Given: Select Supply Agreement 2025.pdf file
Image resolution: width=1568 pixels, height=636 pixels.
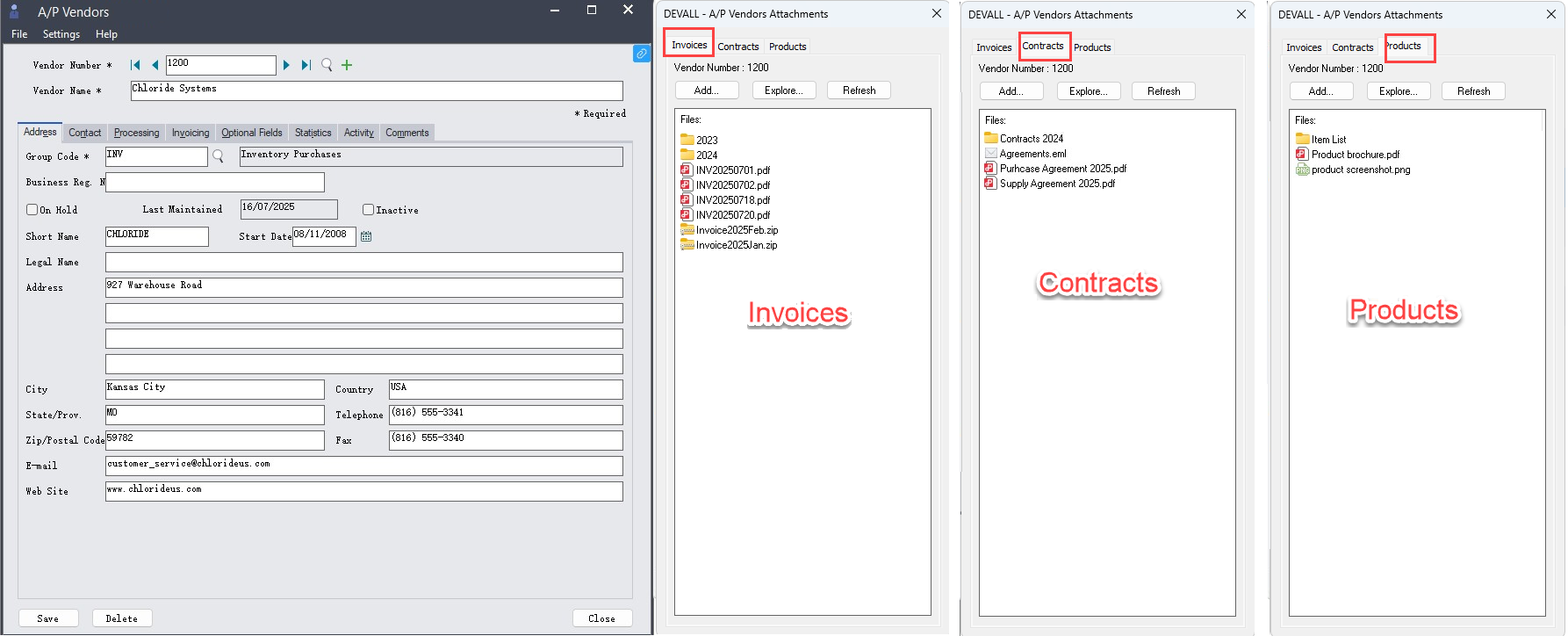Looking at the screenshot, I should (1057, 184).
